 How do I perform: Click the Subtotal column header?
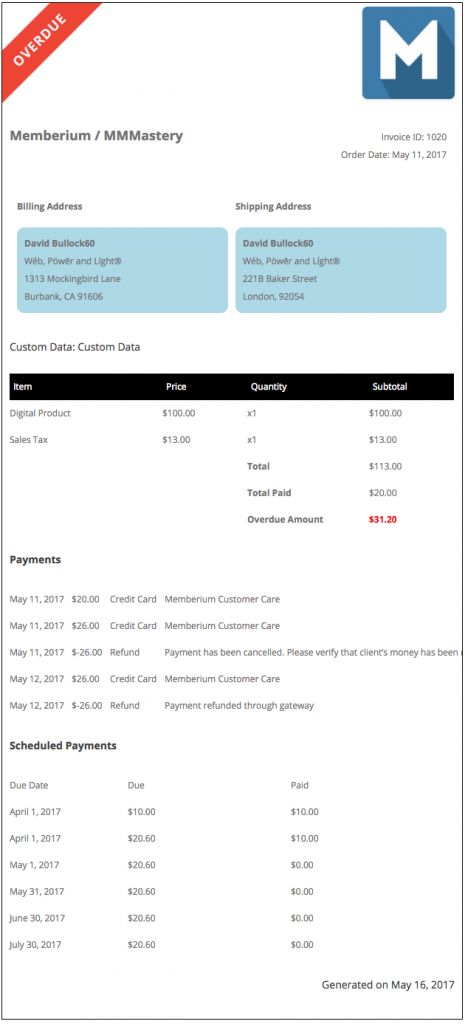coord(390,387)
